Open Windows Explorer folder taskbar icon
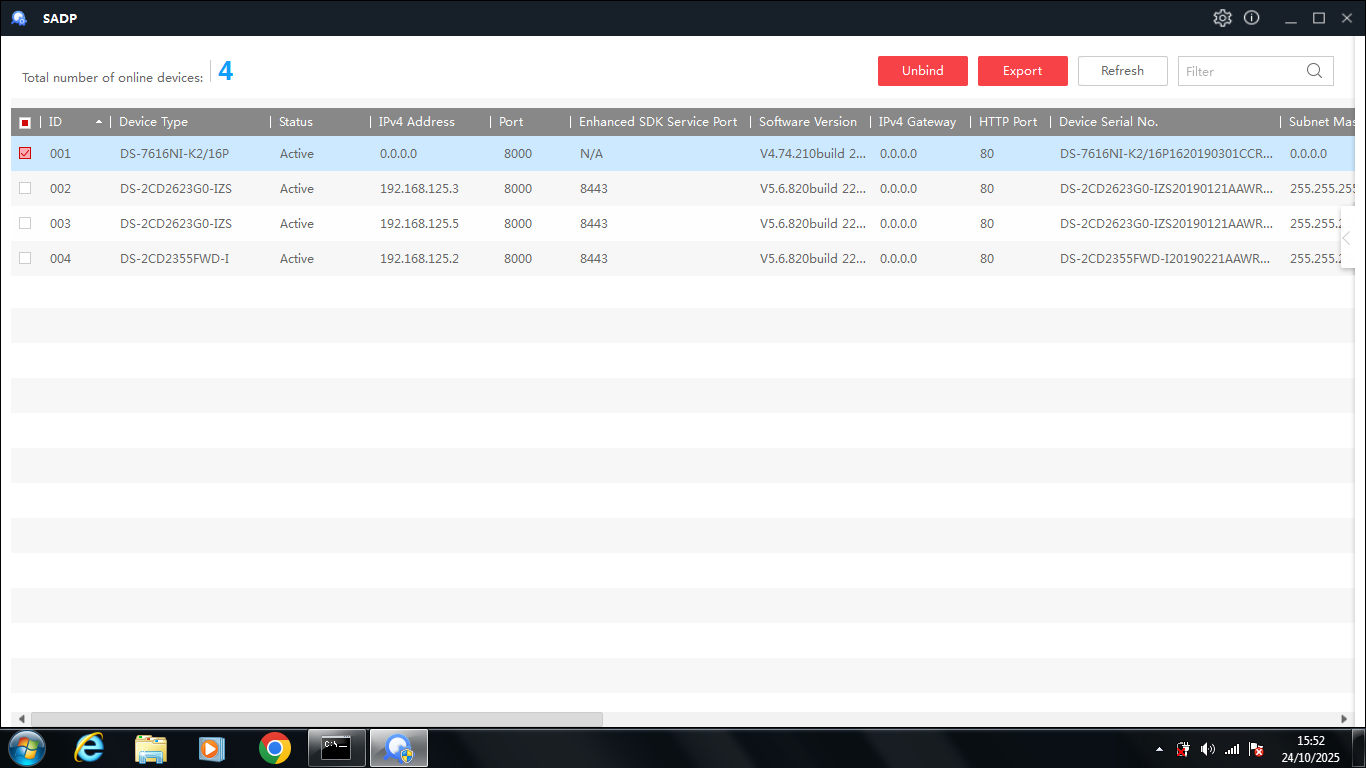Image resolution: width=1366 pixels, height=768 pixels. coord(151,748)
